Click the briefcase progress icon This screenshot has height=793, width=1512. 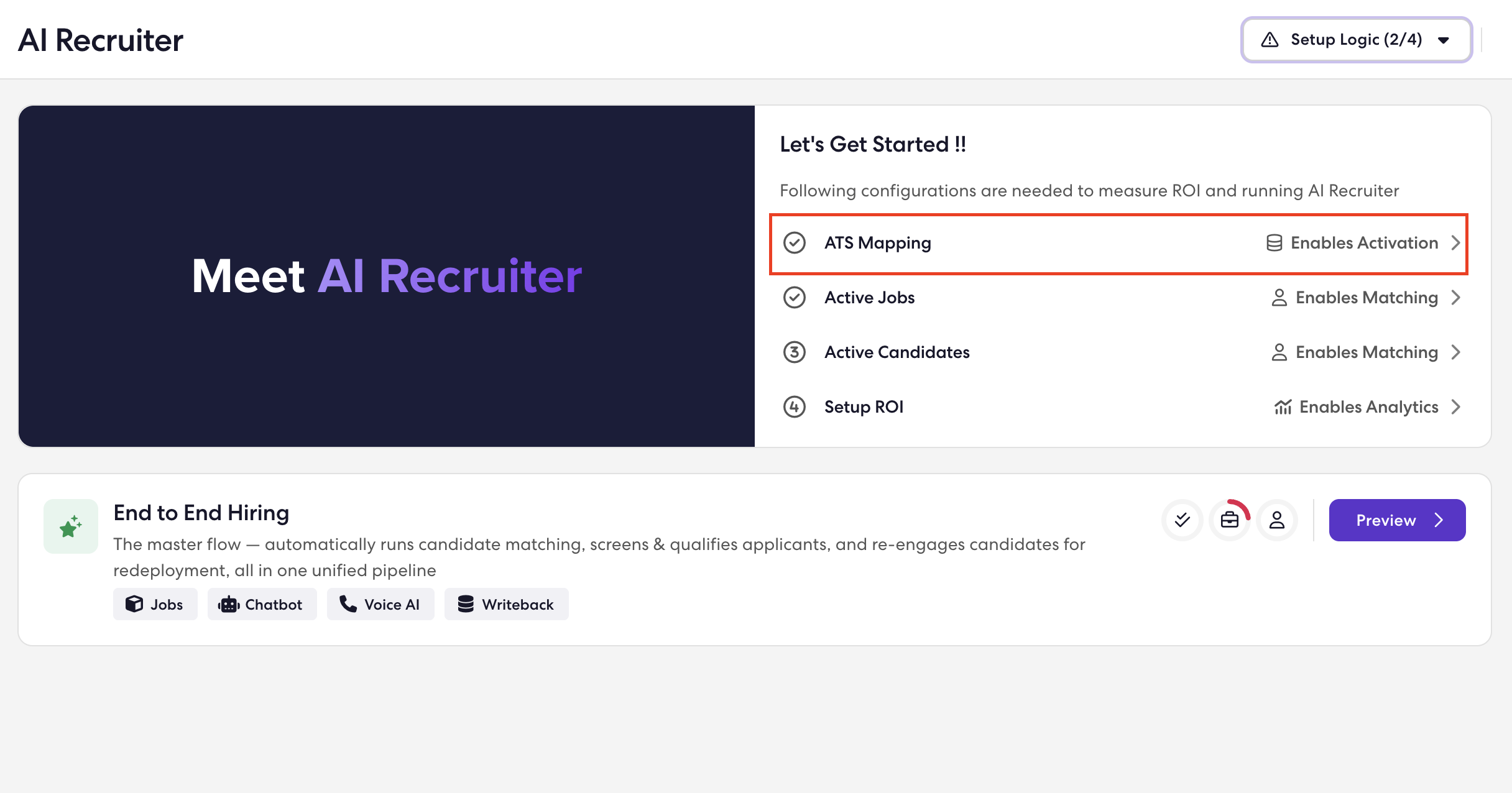pyautogui.click(x=1230, y=520)
